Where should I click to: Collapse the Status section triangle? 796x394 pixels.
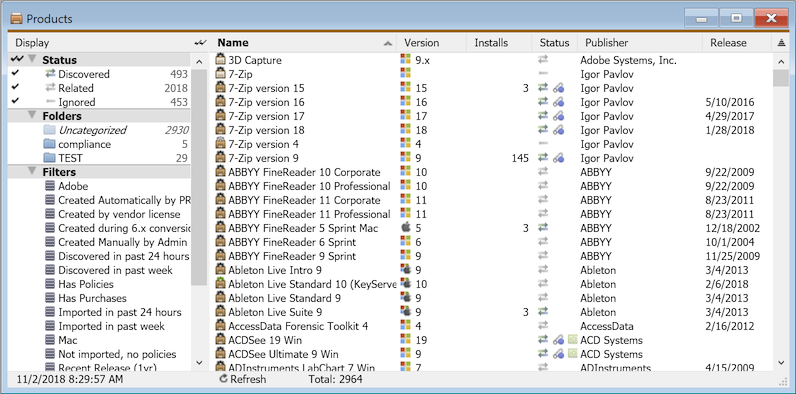(x=32, y=59)
